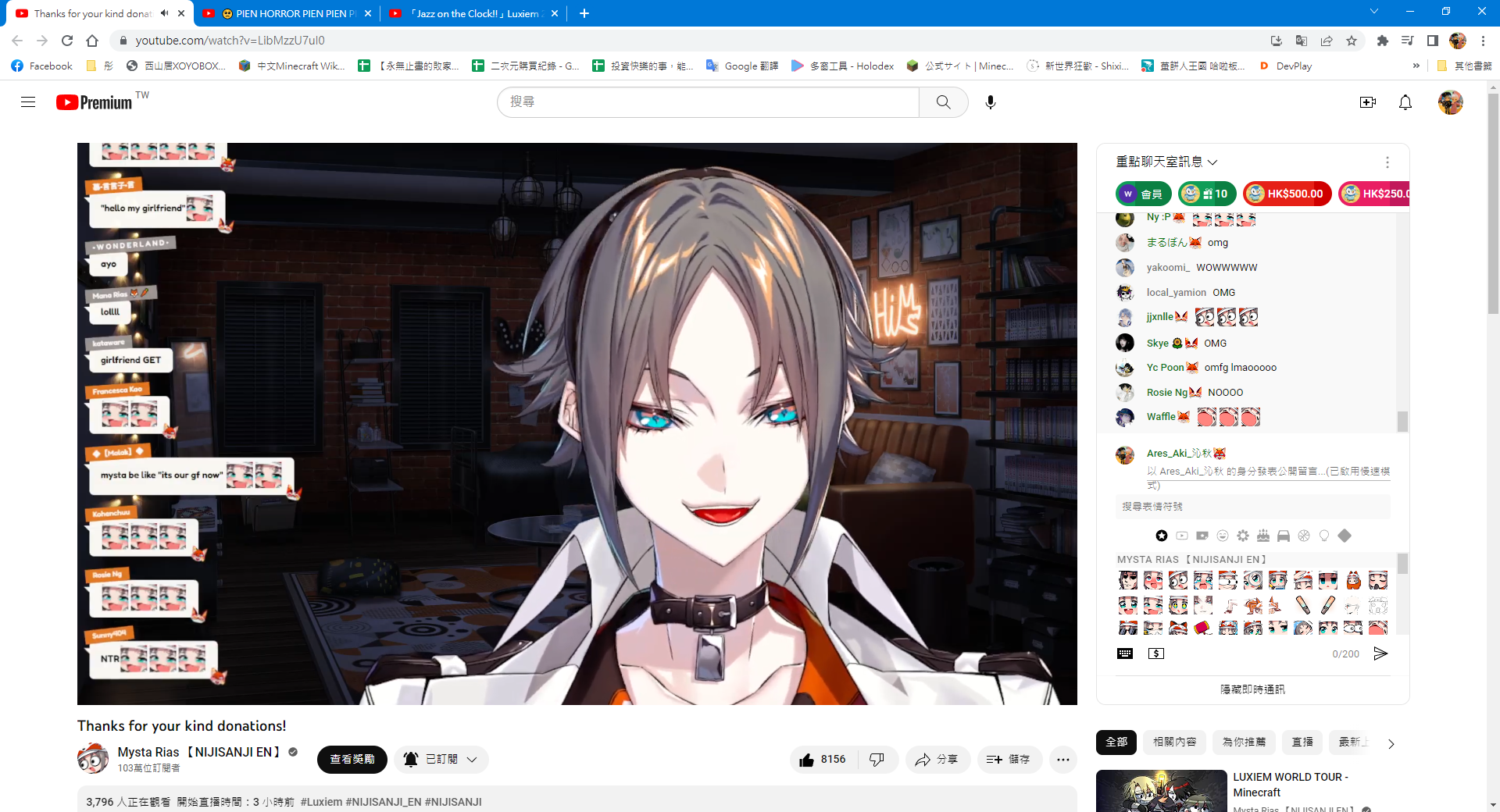This screenshot has width=1500, height=812.
Task: Toggle the Chrome side panel
Action: pyautogui.click(x=1432, y=41)
